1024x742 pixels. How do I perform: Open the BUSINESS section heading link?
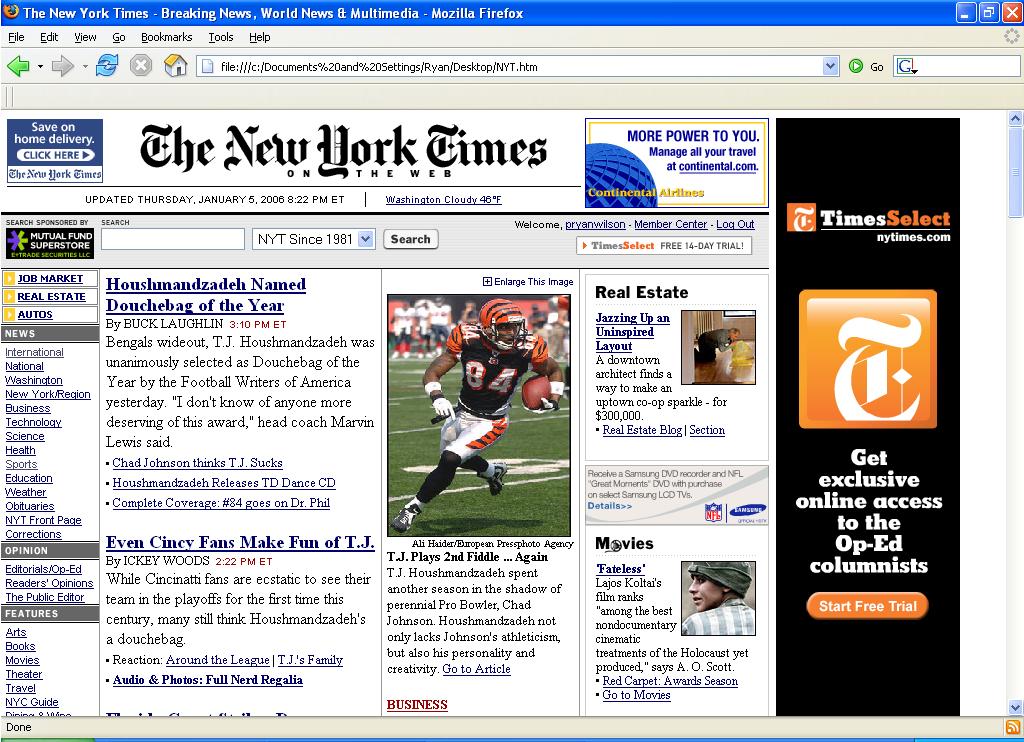point(417,705)
